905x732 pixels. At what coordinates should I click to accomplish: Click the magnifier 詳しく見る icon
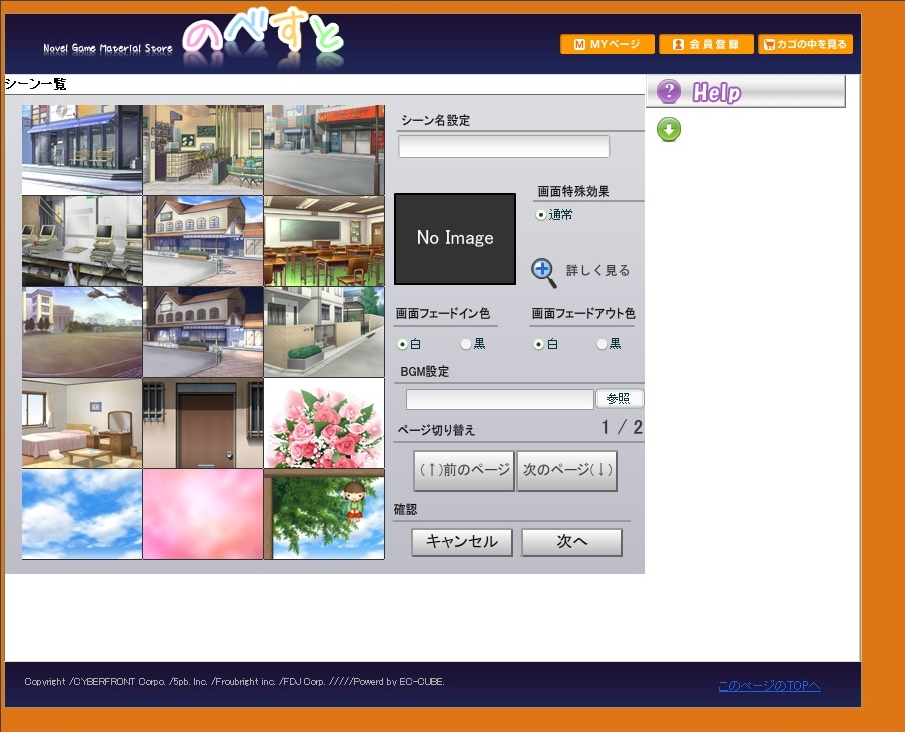tap(544, 272)
